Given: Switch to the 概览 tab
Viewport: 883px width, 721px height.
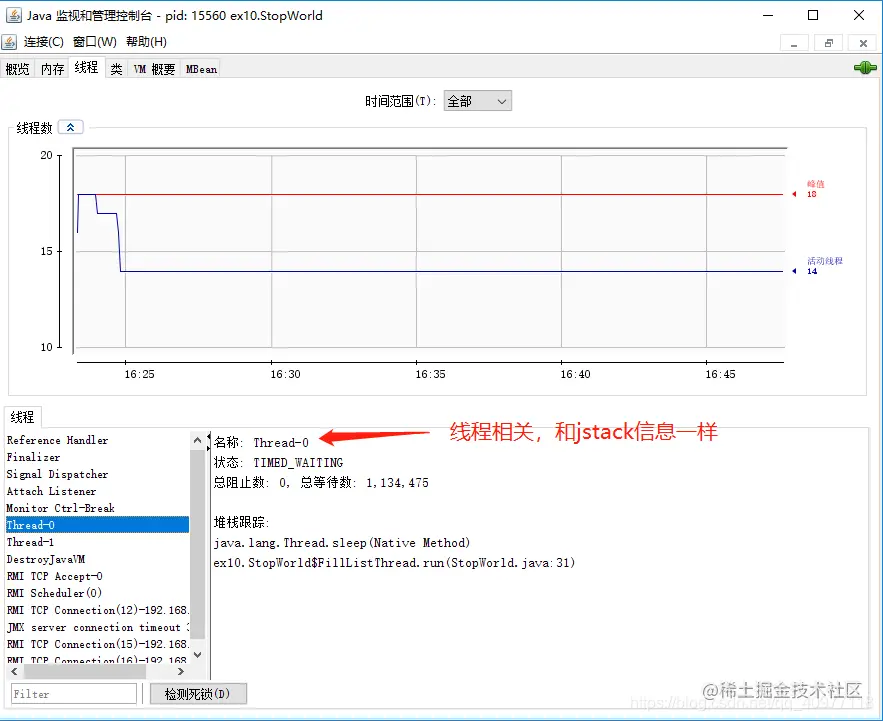Looking at the screenshot, I should tap(17, 69).
